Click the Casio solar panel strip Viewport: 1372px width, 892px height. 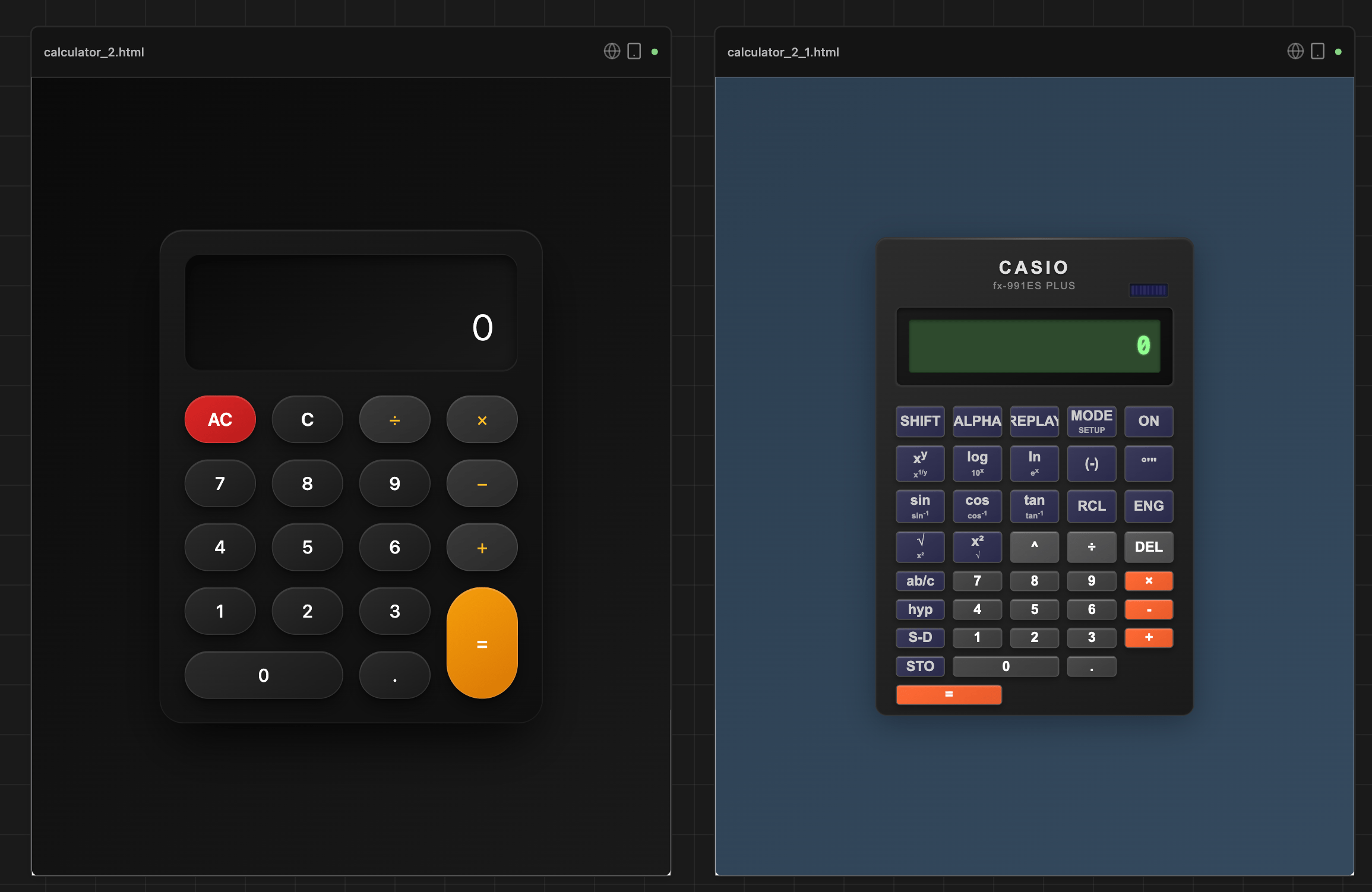tap(1148, 290)
